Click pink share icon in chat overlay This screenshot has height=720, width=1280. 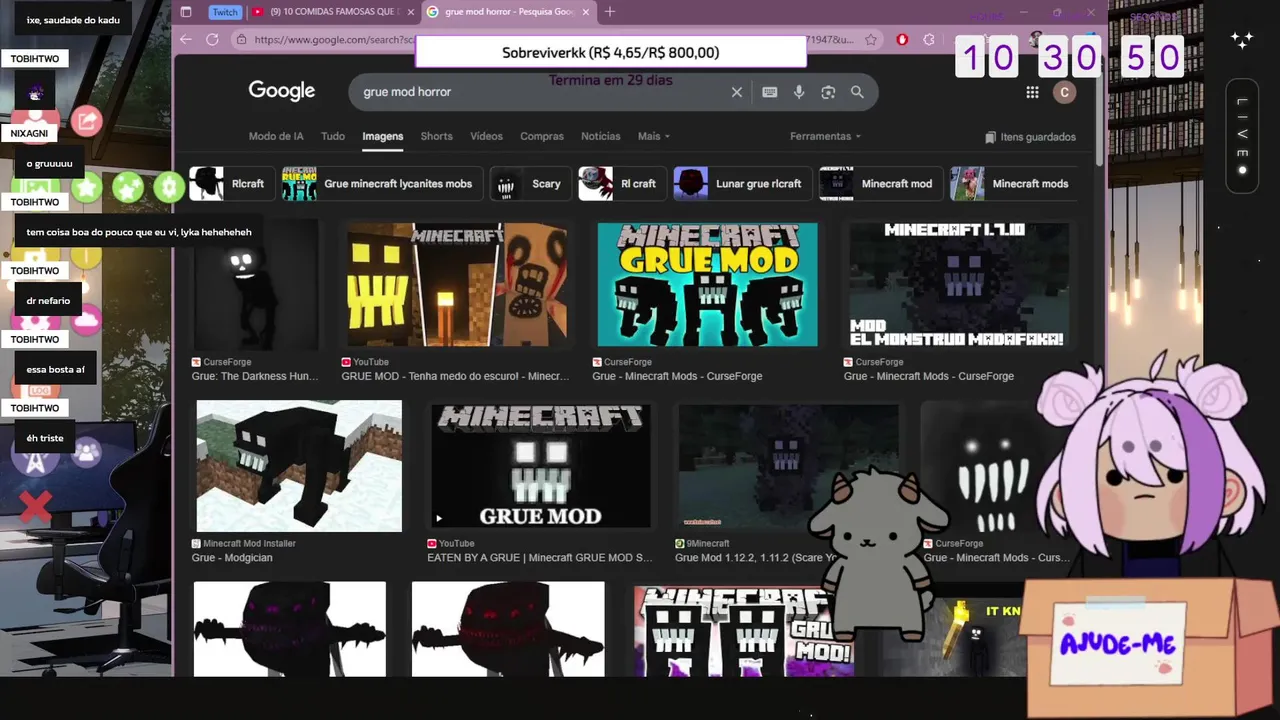click(x=87, y=121)
